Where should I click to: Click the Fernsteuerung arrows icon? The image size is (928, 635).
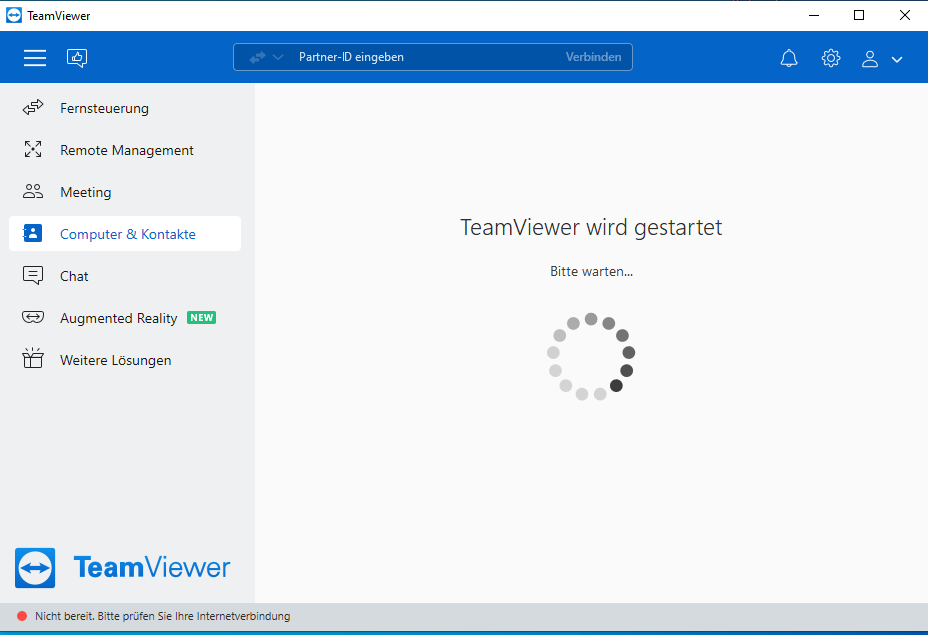tap(33, 108)
